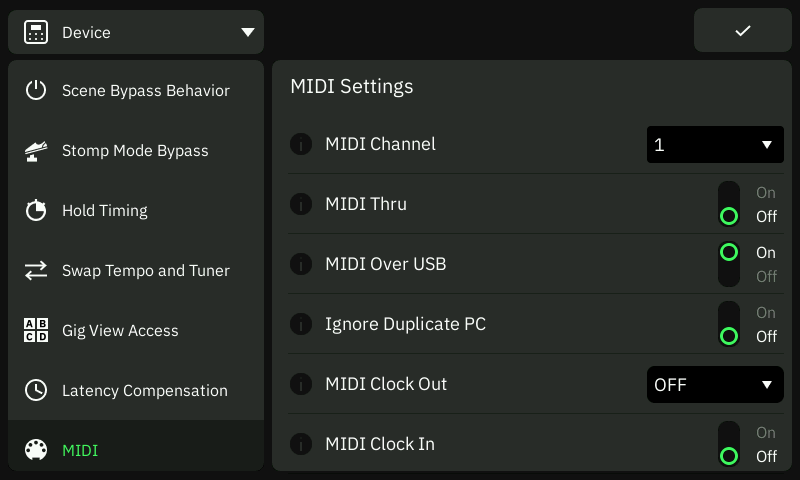Click the Off label for MIDI Over USB

point(766,276)
